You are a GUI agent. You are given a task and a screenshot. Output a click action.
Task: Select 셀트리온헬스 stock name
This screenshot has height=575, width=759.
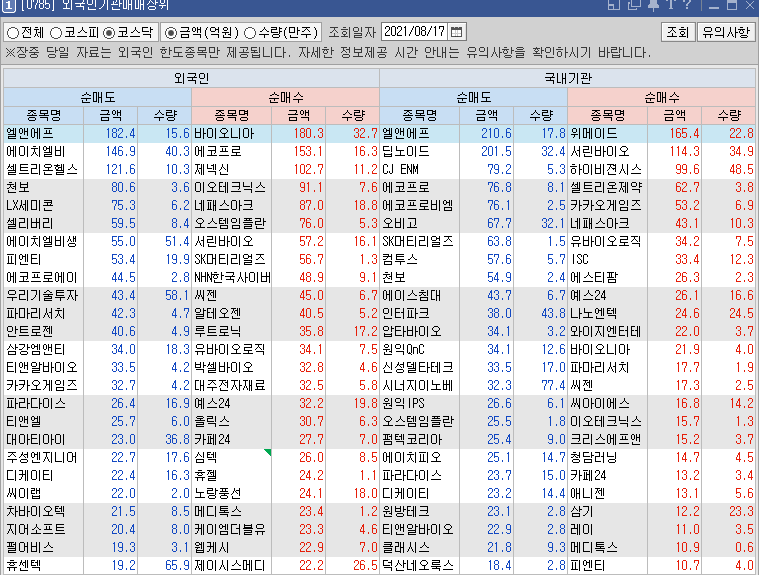(x=42, y=169)
